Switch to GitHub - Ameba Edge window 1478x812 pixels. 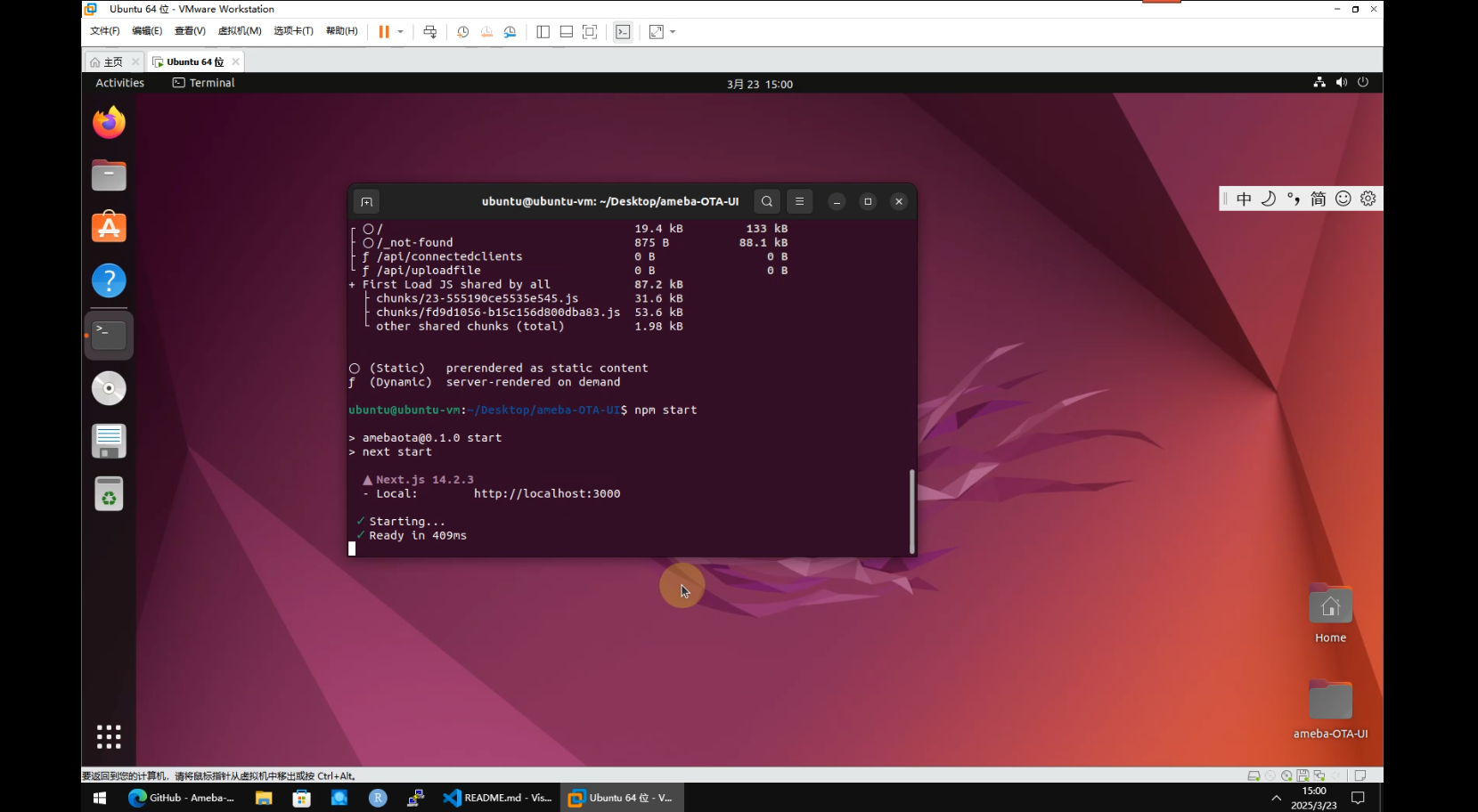182,798
